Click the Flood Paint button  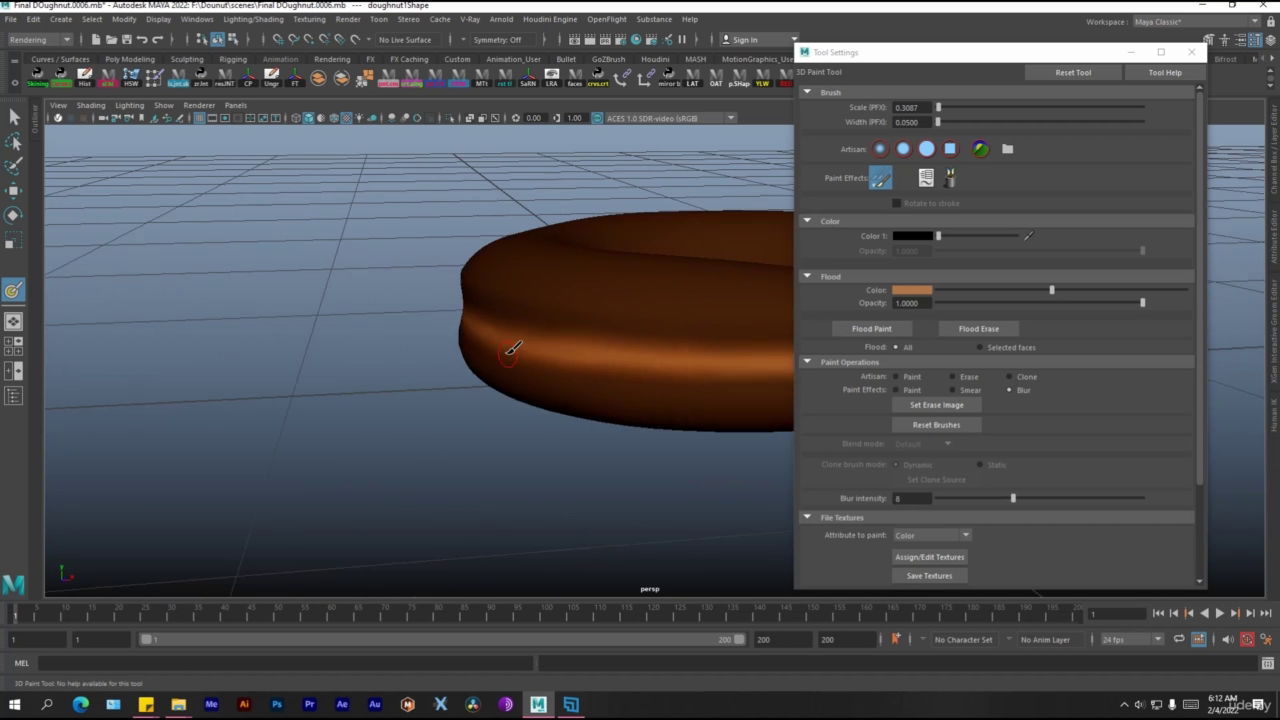[x=871, y=328]
